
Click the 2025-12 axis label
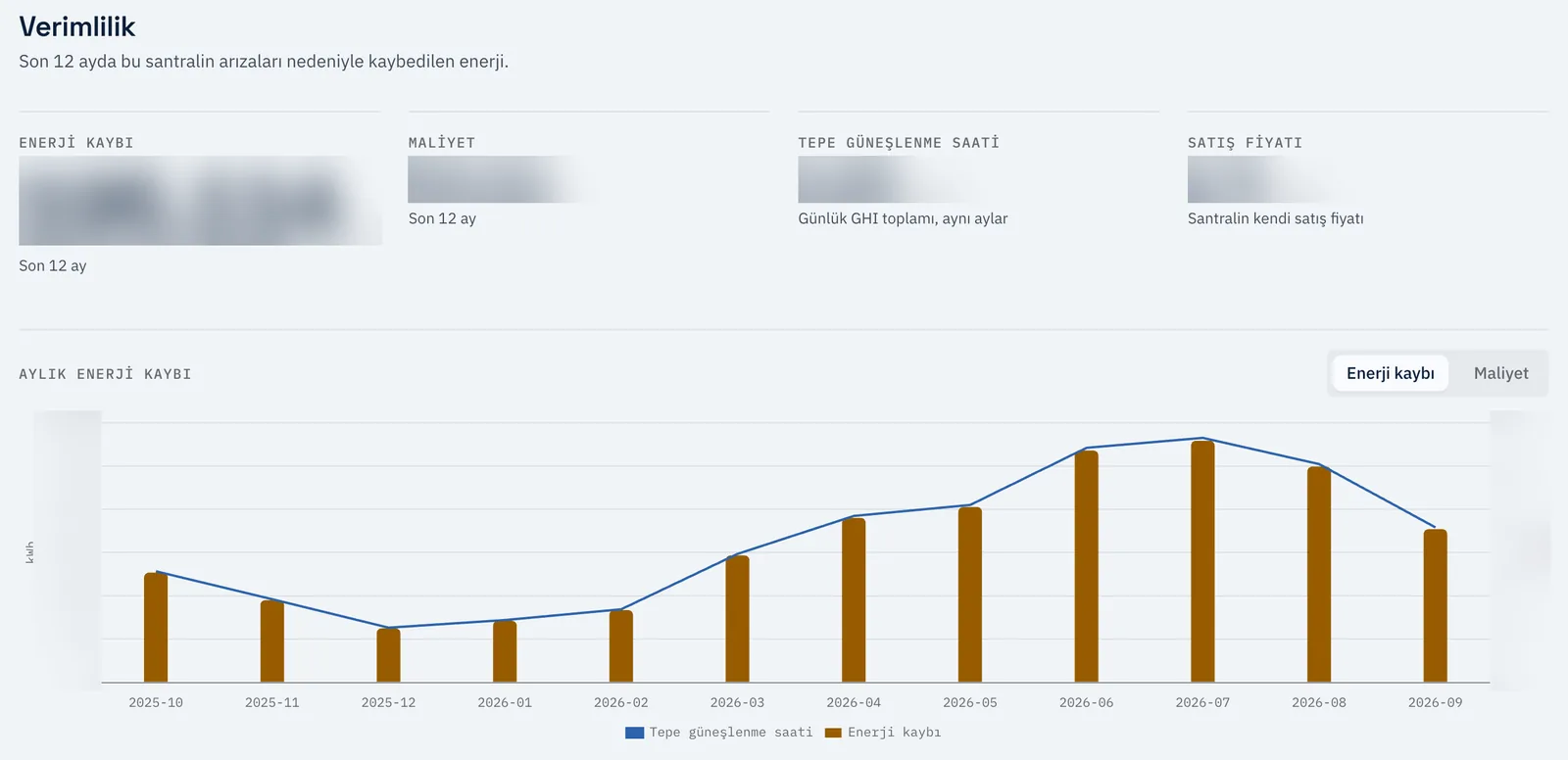pyautogui.click(x=388, y=702)
